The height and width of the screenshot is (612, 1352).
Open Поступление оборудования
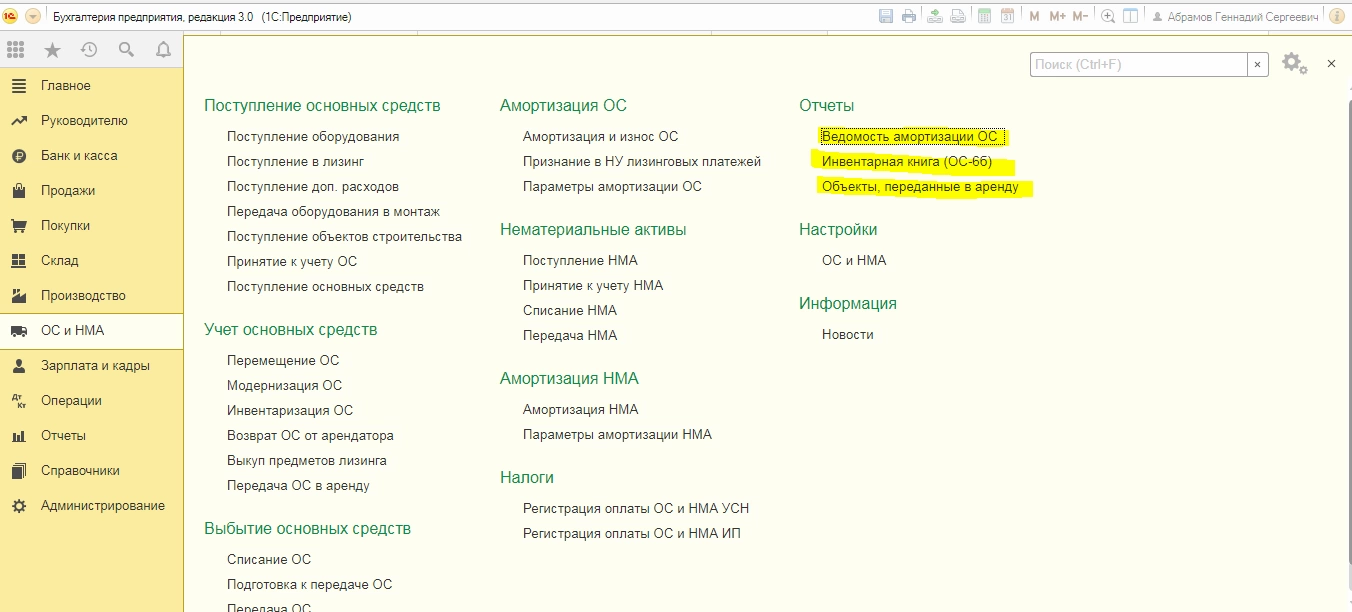(x=313, y=137)
